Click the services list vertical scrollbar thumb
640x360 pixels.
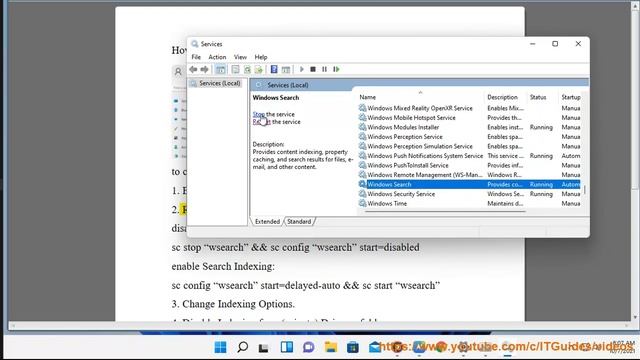(585, 189)
